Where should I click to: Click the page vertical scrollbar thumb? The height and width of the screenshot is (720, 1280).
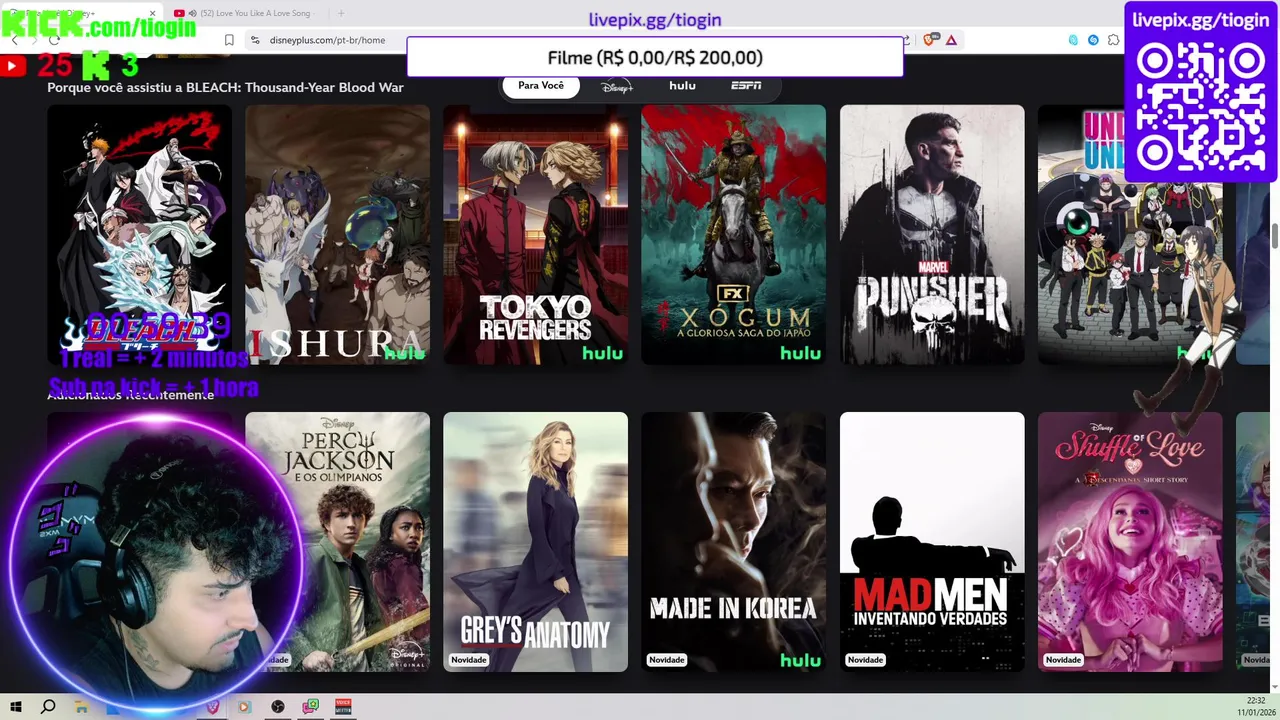tap(1275, 237)
